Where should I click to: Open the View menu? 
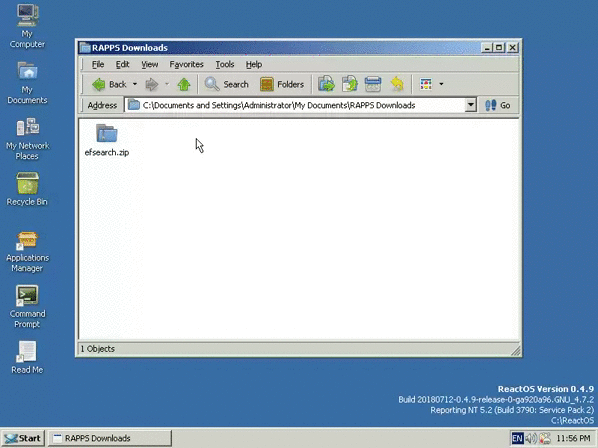150,64
